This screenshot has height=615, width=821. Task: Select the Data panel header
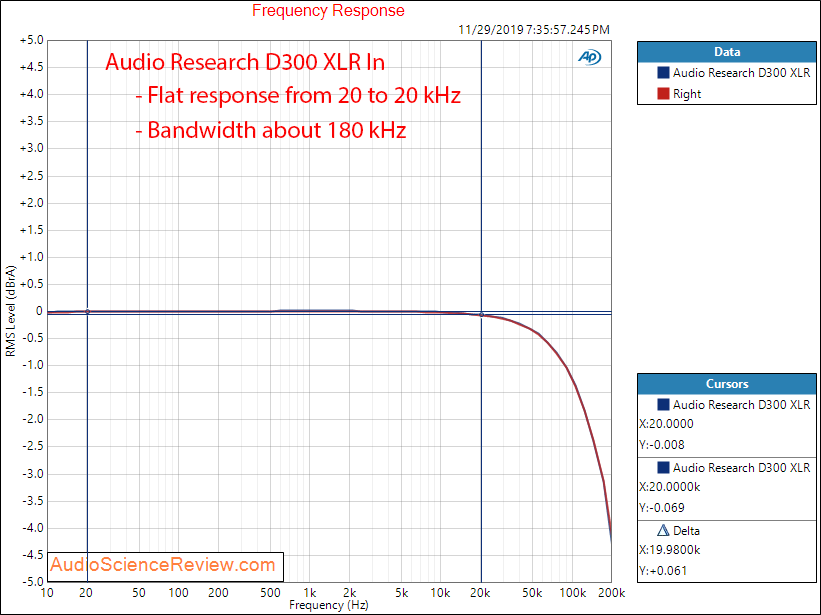727,52
